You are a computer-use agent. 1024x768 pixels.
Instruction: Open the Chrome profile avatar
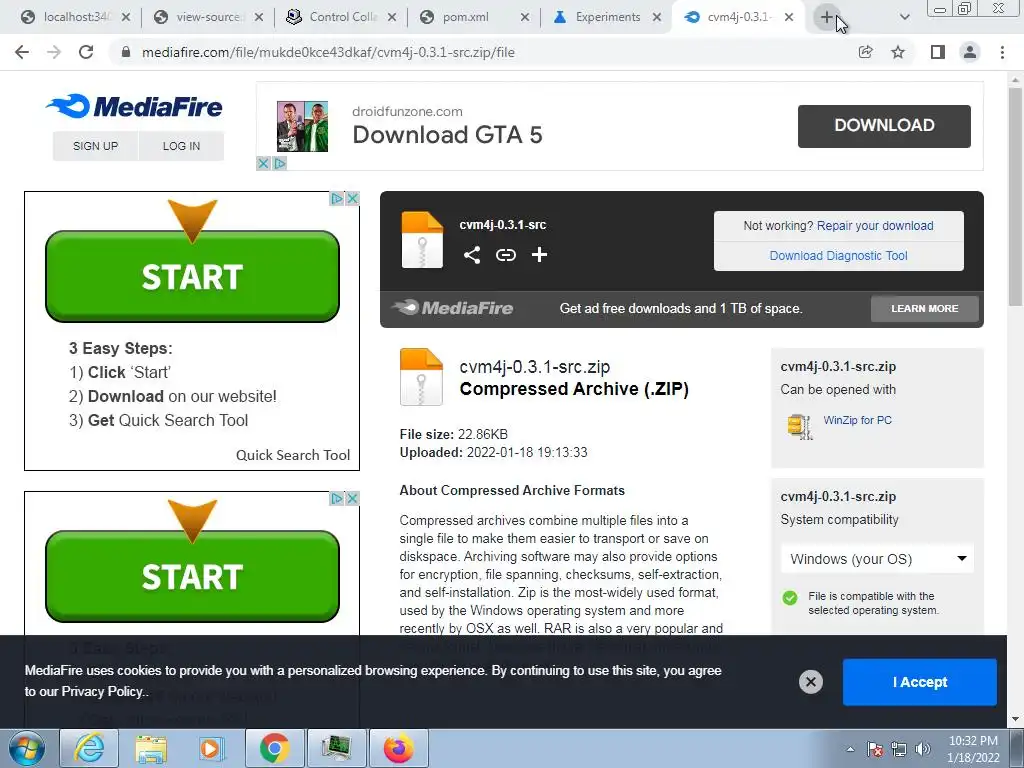[x=970, y=52]
